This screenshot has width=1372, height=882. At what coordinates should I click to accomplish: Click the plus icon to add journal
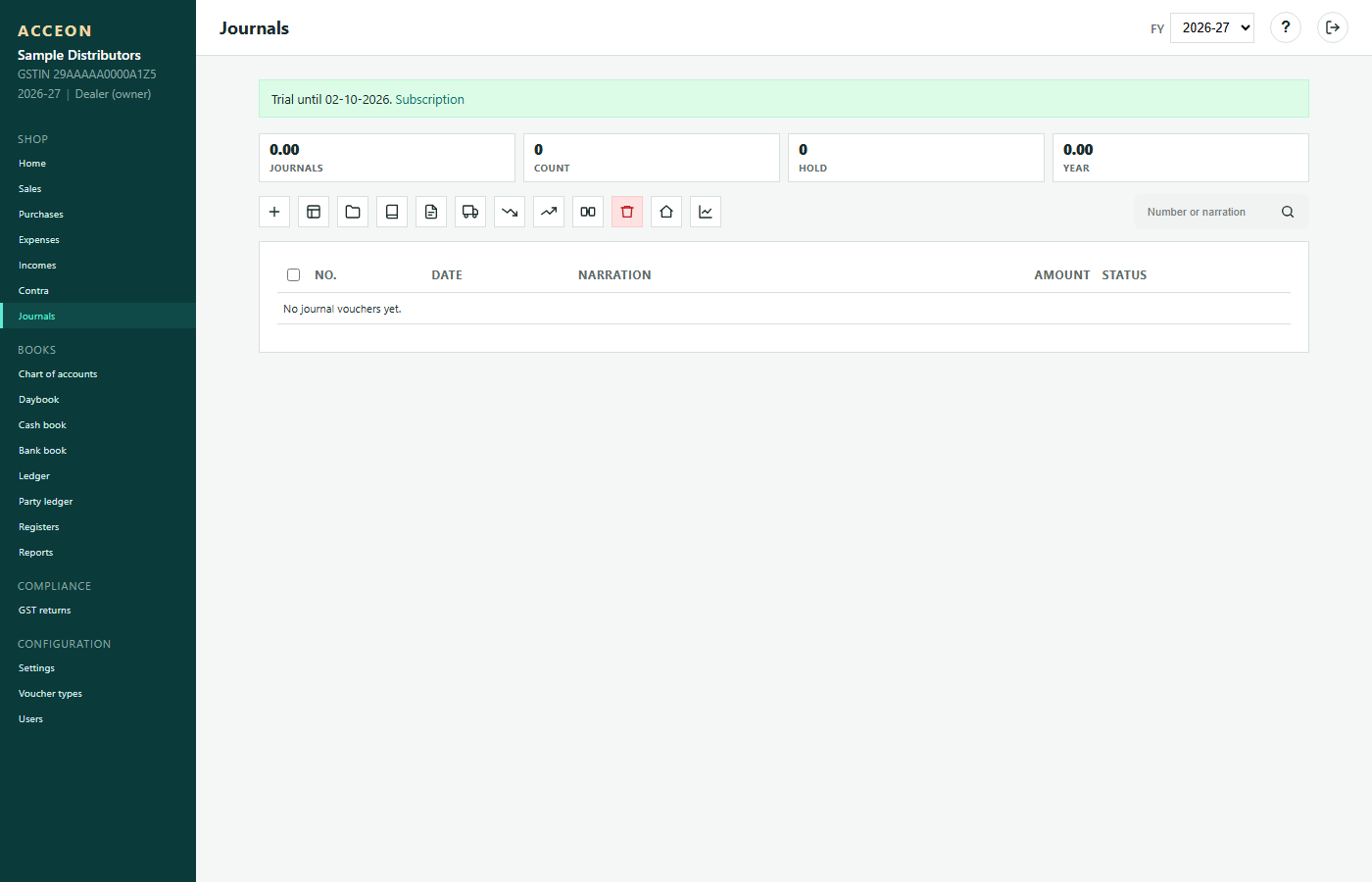click(274, 212)
